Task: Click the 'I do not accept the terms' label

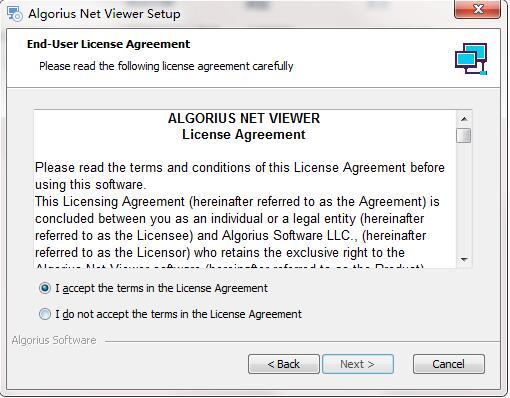Action: pyautogui.click(x=178, y=314)
